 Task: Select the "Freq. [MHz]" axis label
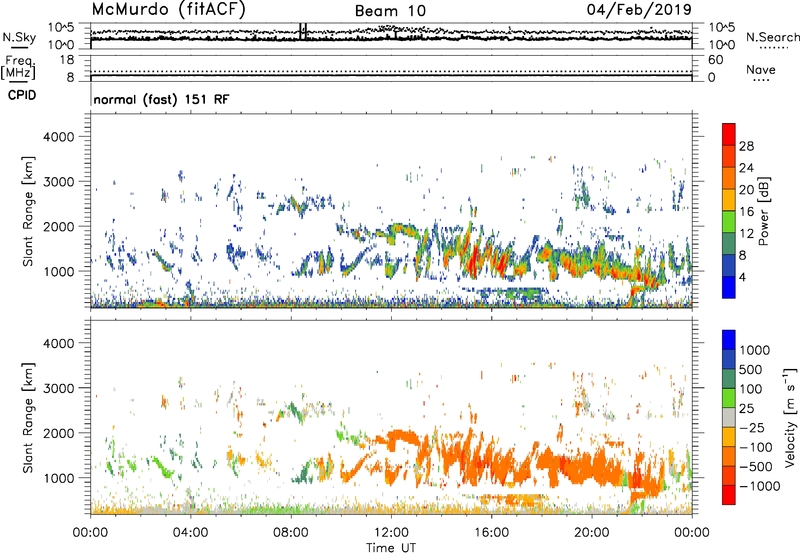coord(18,67)
